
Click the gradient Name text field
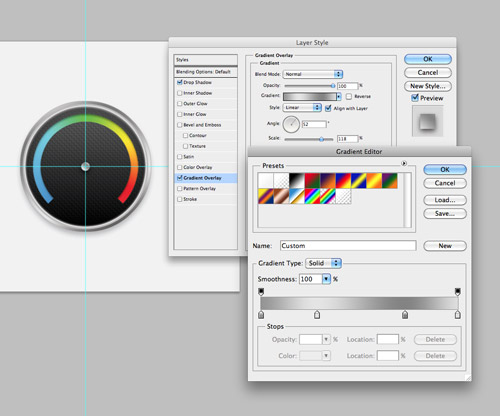pyautogui.click(x=348, y=246)
